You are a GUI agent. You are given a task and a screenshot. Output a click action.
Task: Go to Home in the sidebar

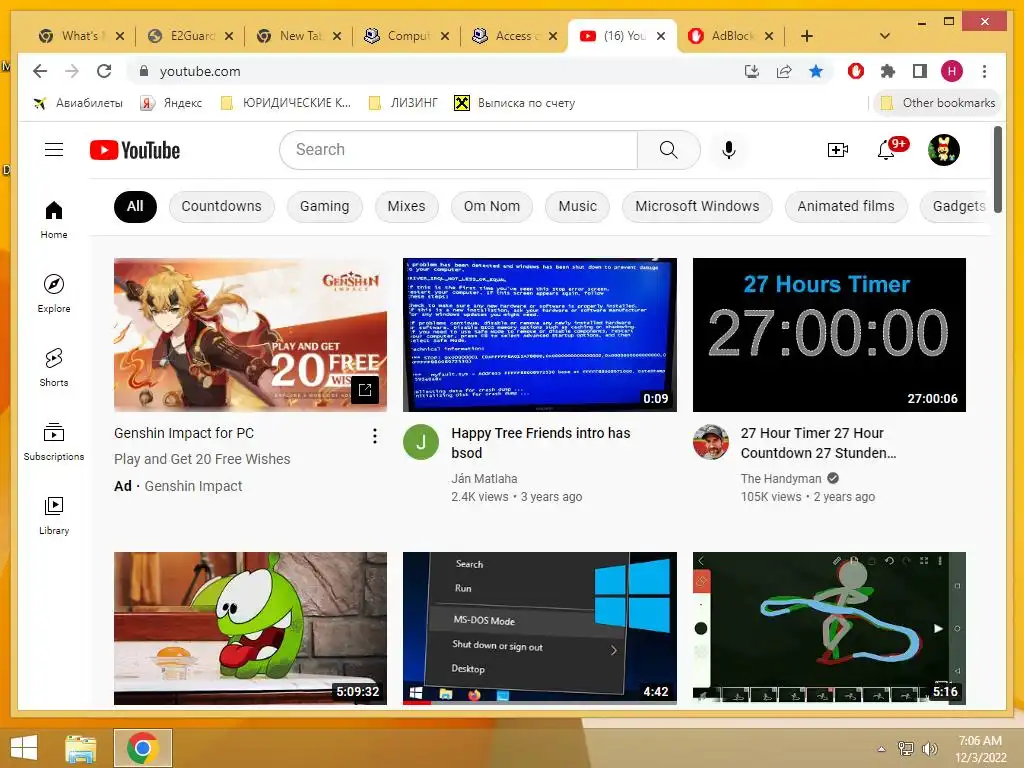click(54, 220)
